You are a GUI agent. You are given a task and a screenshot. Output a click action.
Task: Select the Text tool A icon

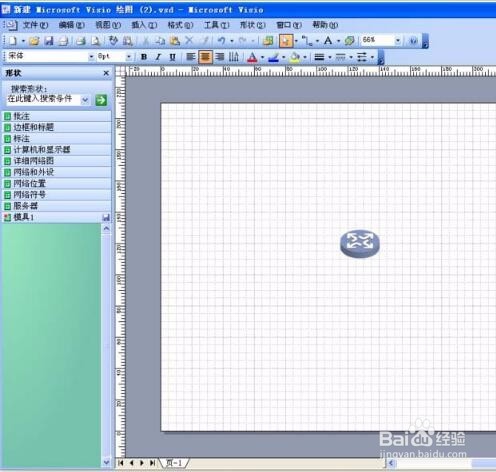(328, 41)
